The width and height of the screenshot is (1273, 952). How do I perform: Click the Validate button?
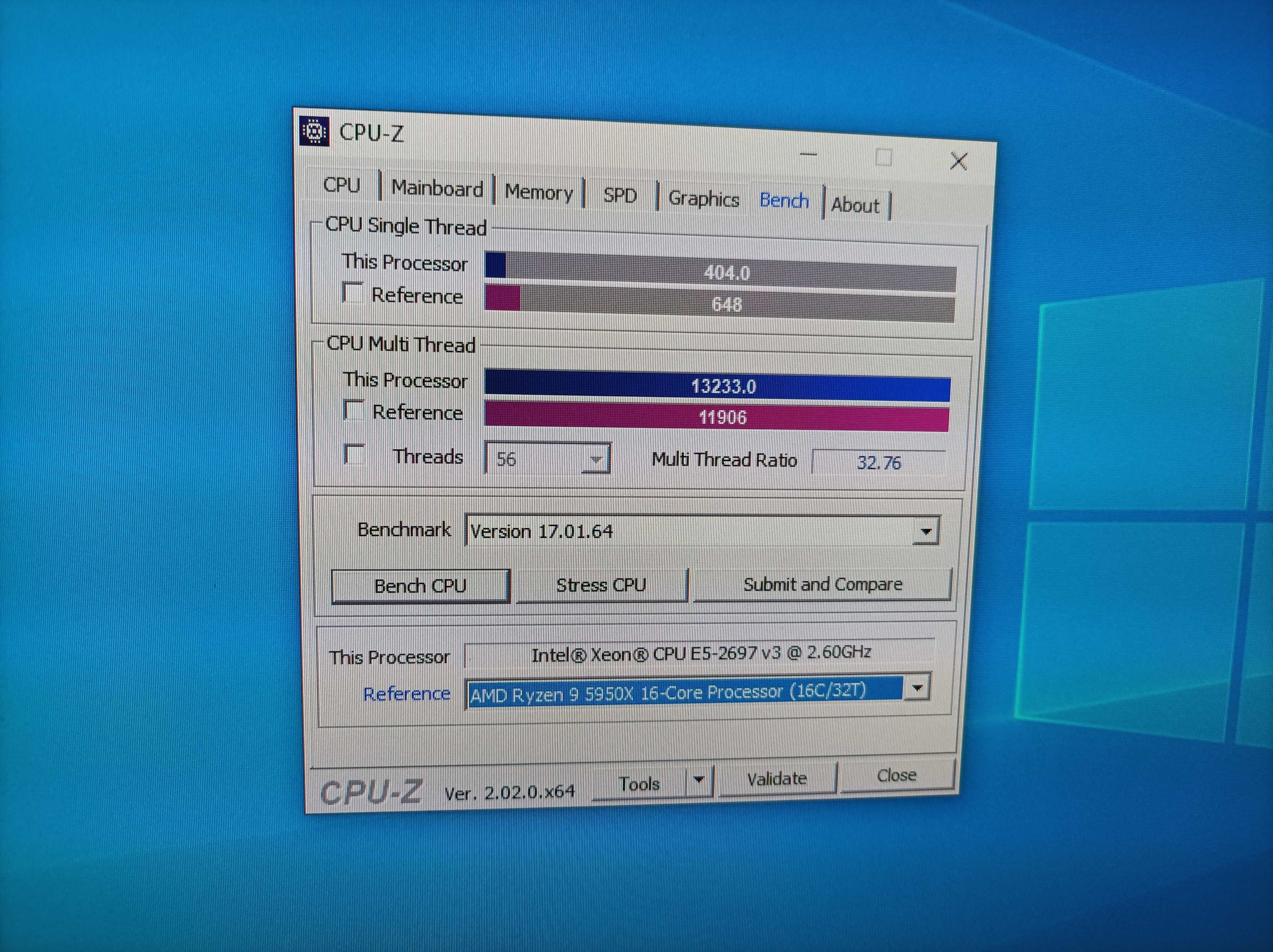coord(777,779)
